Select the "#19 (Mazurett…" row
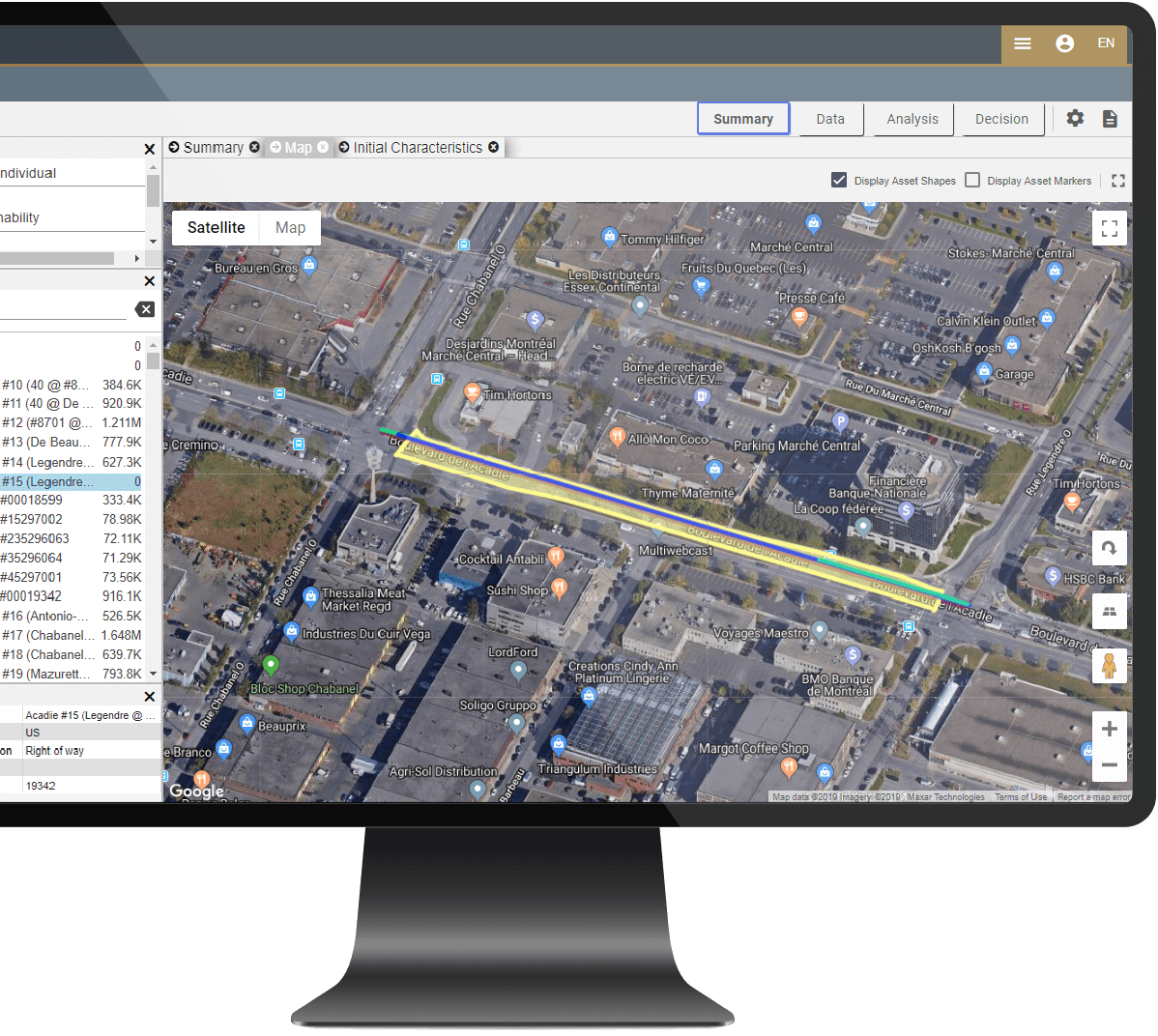Viewport: 1158px width, 1036px height. [71, 674]
